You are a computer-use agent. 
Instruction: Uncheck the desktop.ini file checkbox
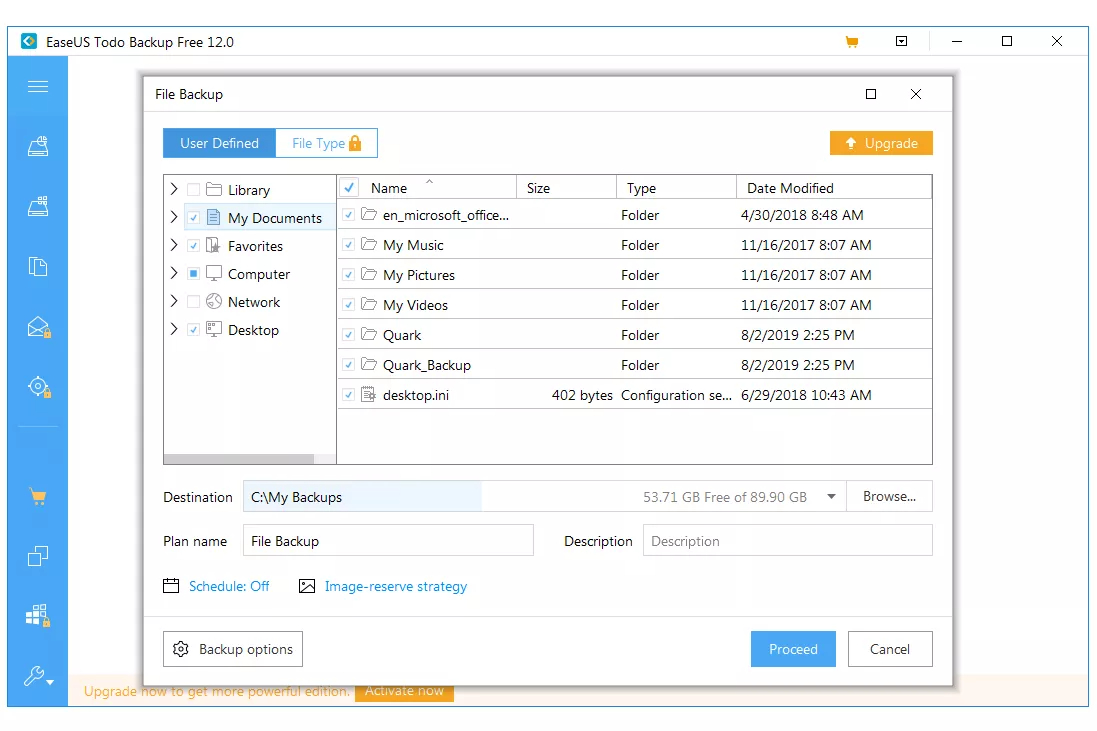click(x=348, y=395)
